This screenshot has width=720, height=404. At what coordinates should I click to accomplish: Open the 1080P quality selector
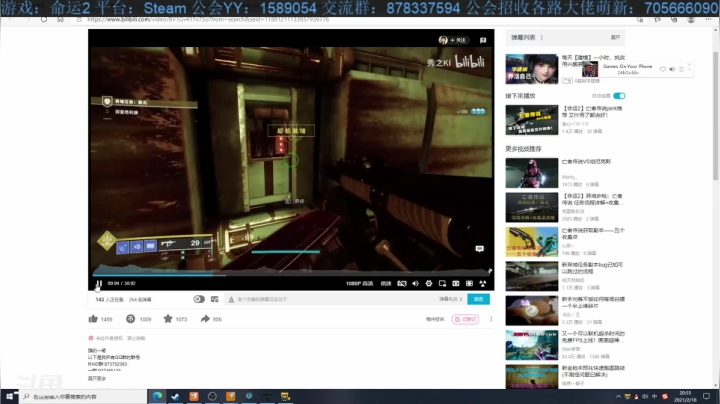pos(359,284)
